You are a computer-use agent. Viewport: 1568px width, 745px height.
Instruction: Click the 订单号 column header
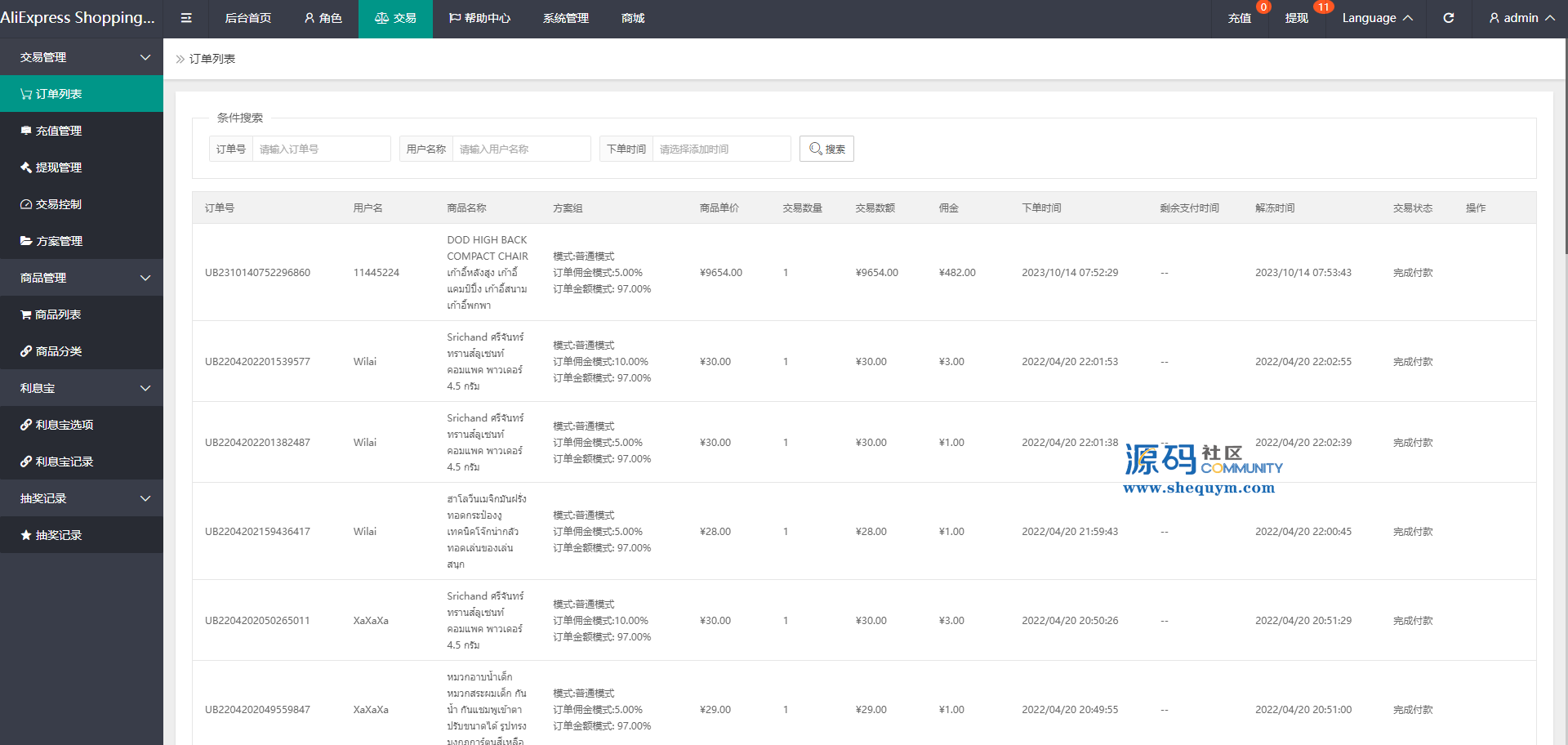click(220, 208)
